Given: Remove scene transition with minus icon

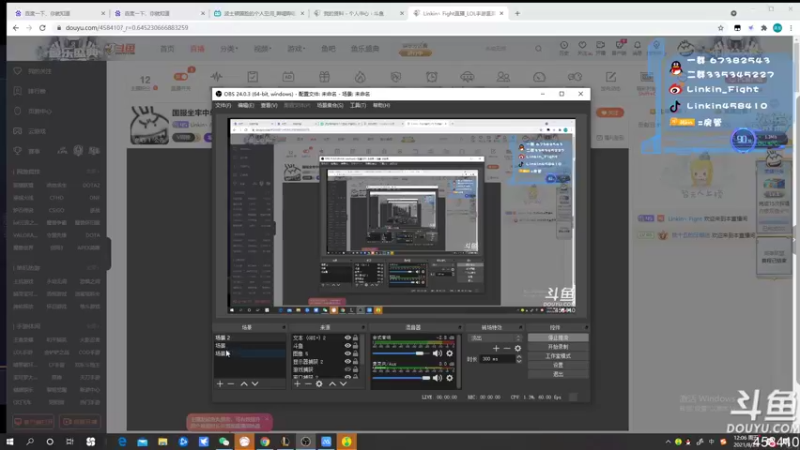Looking at the screenshot, I should pos(507,348).
